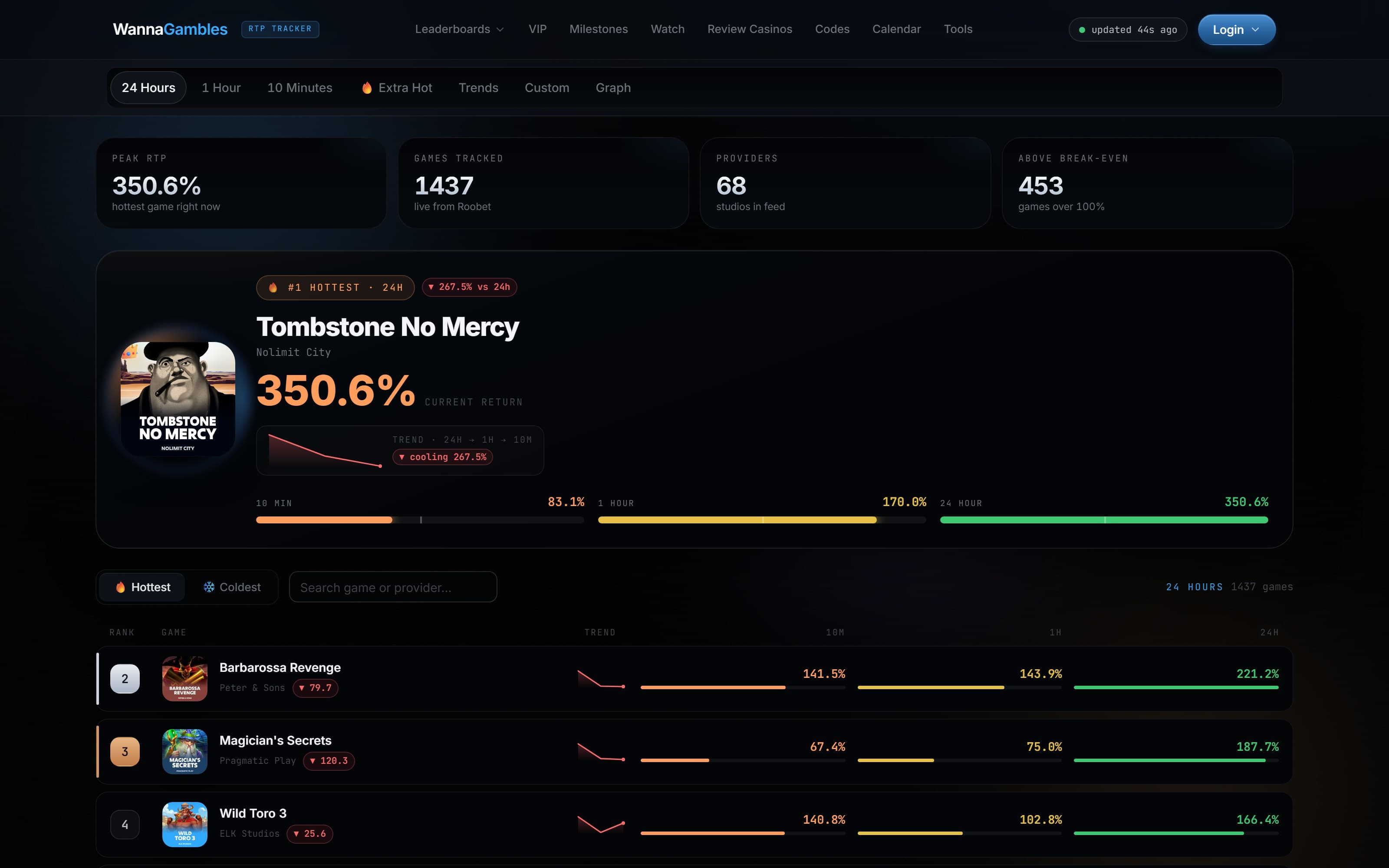The height and width of the screenshot is (868, 1389).
Task: Click the Peak RTP 350.6% stat card
Action: point(241,183)
